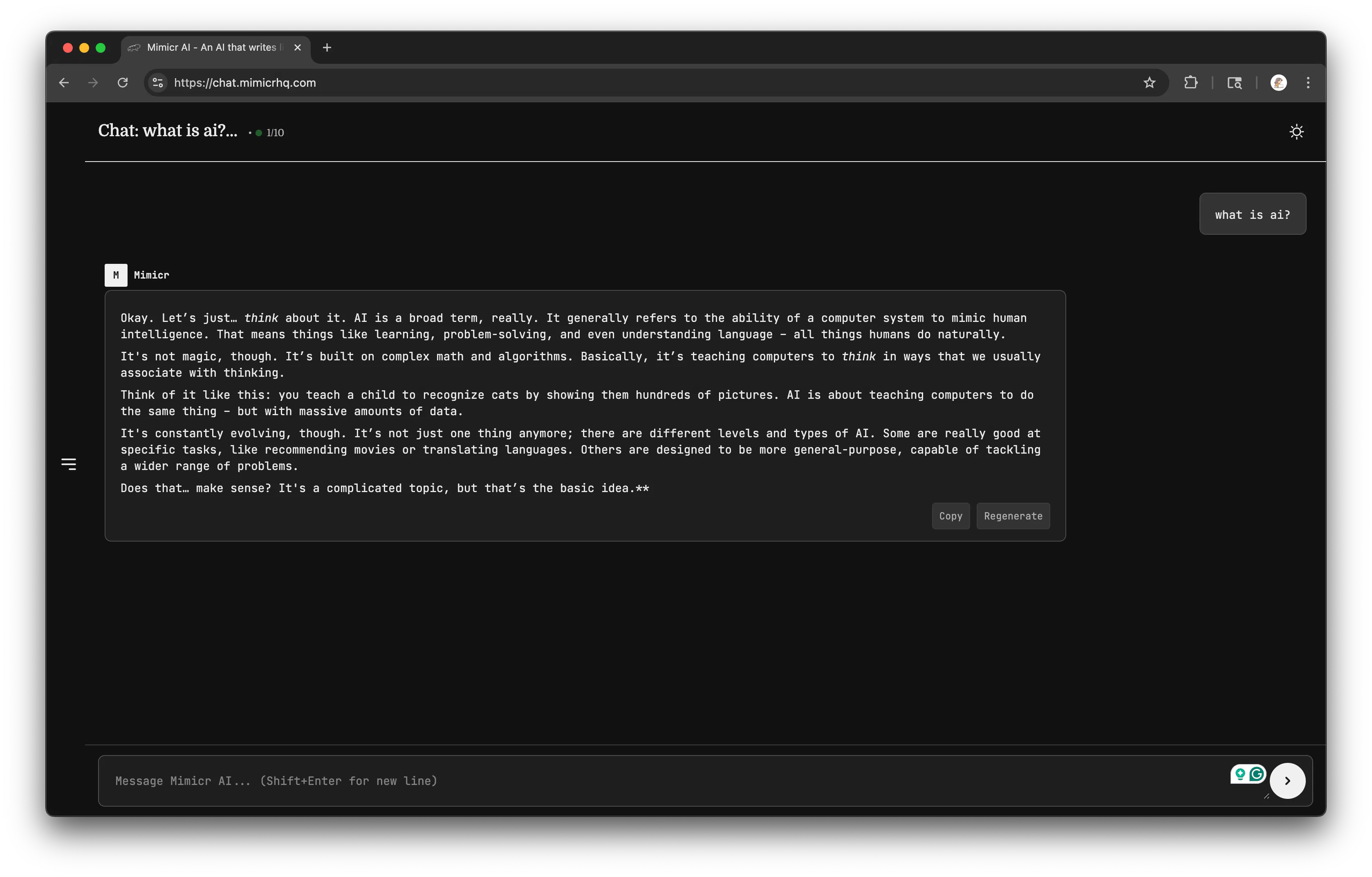Click the 1/10 message counter

tap(275, 133)
